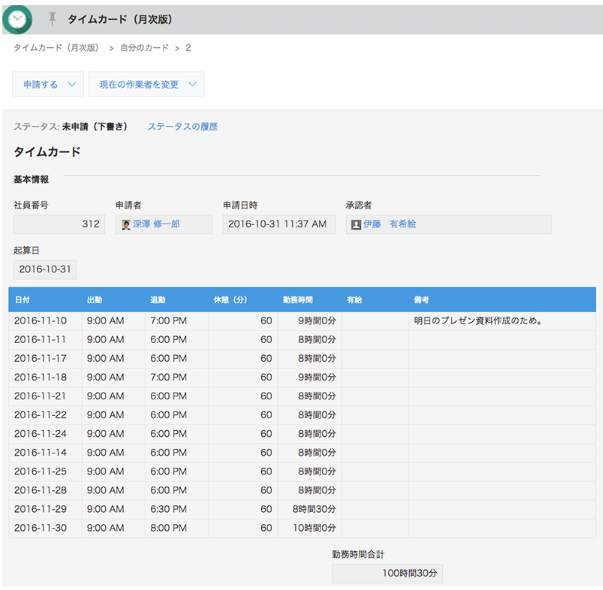The image size is (603, 590).
Task: Select the 2016-11-10 table row date
Action: [42, 321]
